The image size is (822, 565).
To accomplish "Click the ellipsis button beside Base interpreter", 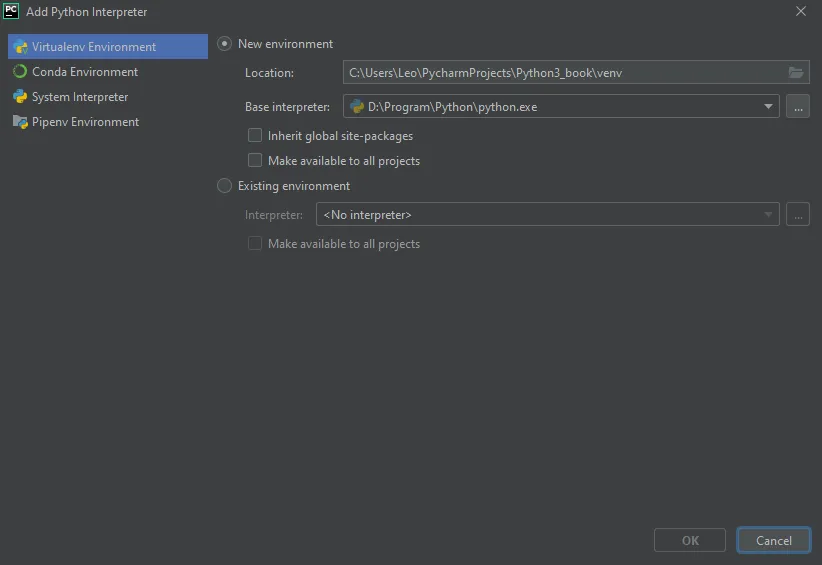I will click(798, 106).
